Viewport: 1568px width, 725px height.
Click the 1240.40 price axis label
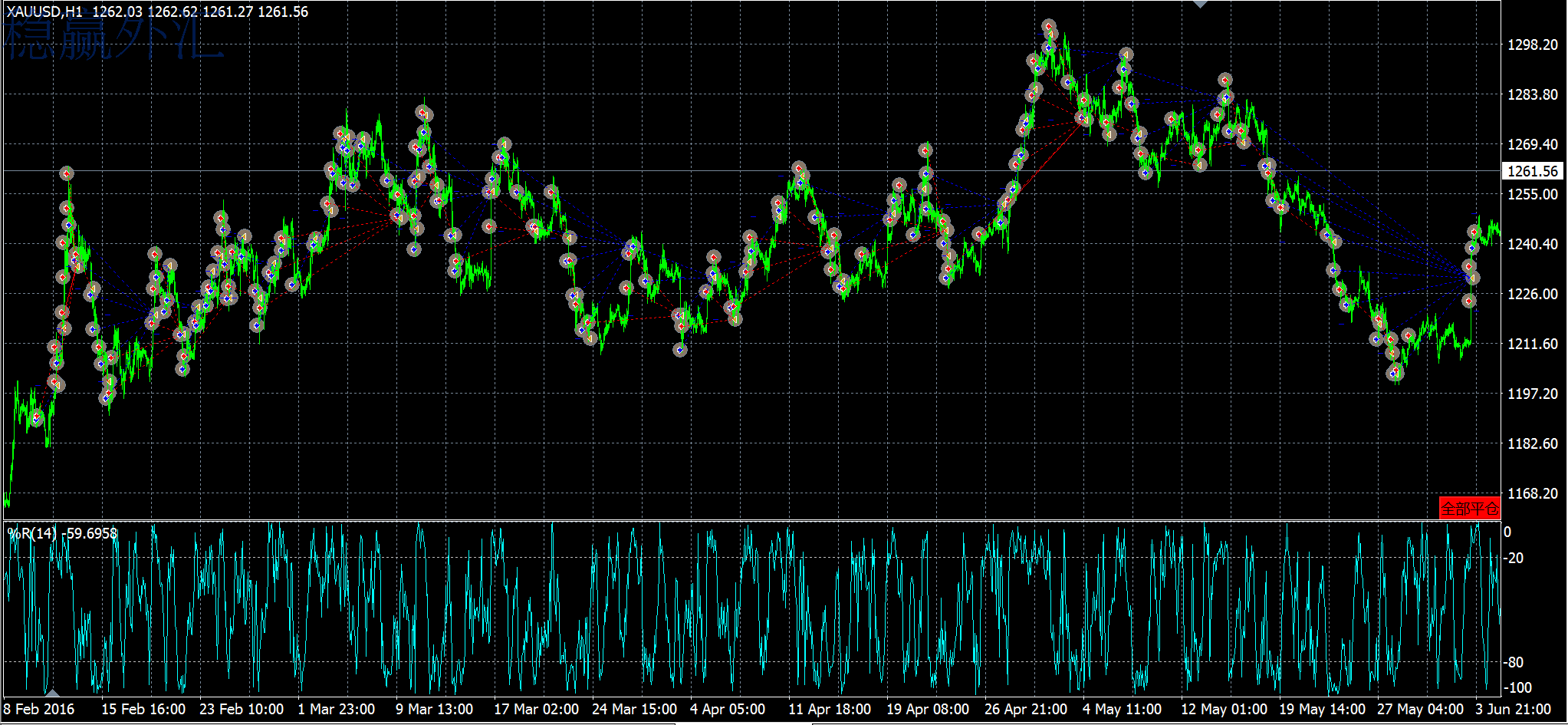tap(1533, 244)
